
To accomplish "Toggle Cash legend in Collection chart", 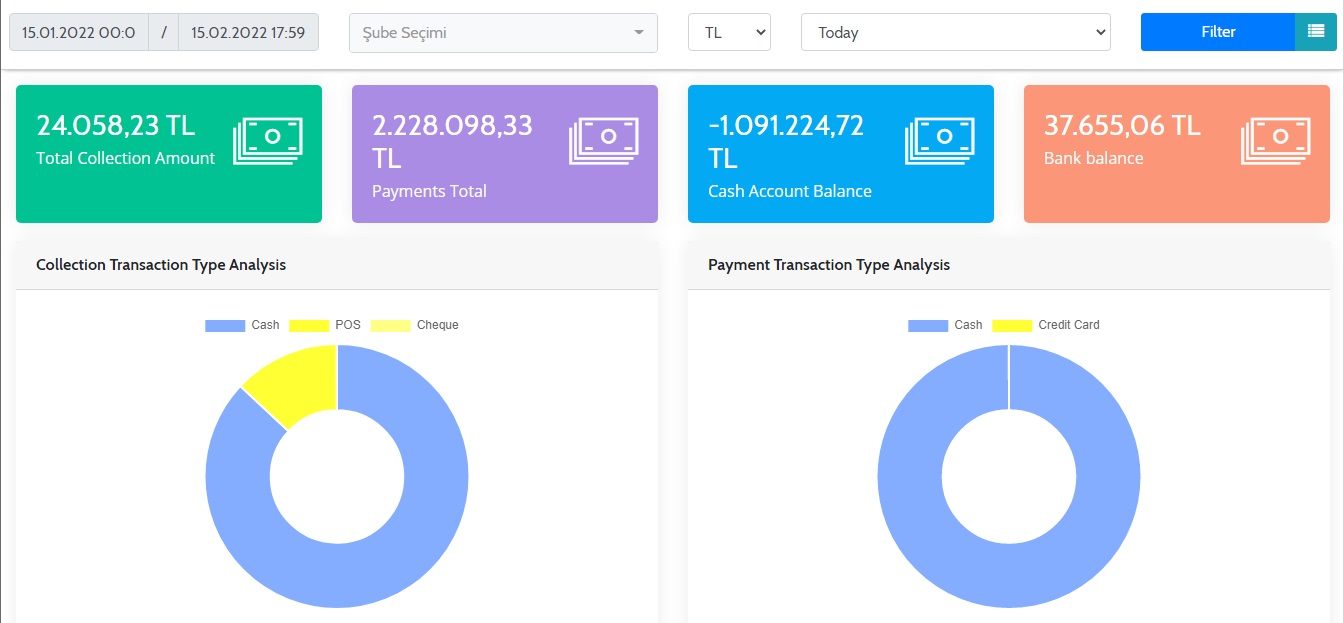I will click(242, 325).
